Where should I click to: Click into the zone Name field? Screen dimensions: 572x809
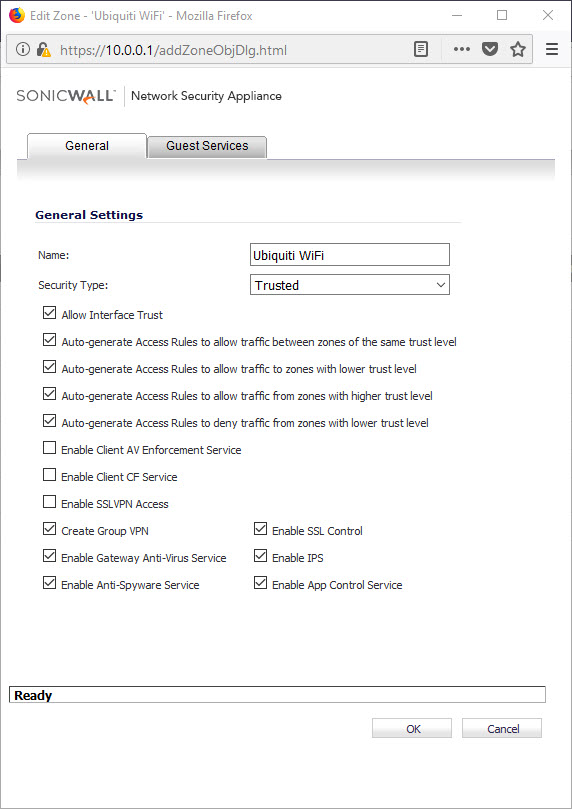pyautogui.click(x=350, y=255)
